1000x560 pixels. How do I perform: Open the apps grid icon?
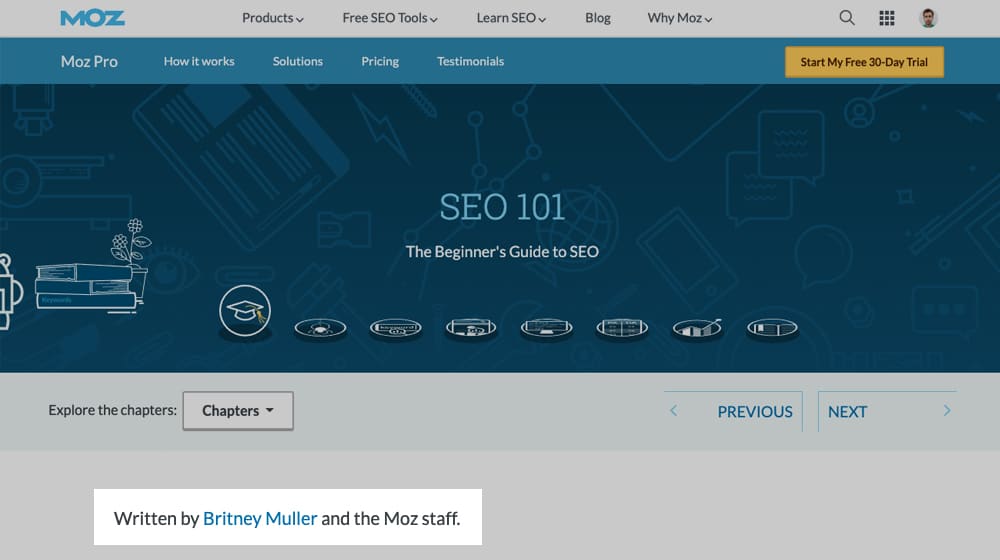click(x=887, y=18)
